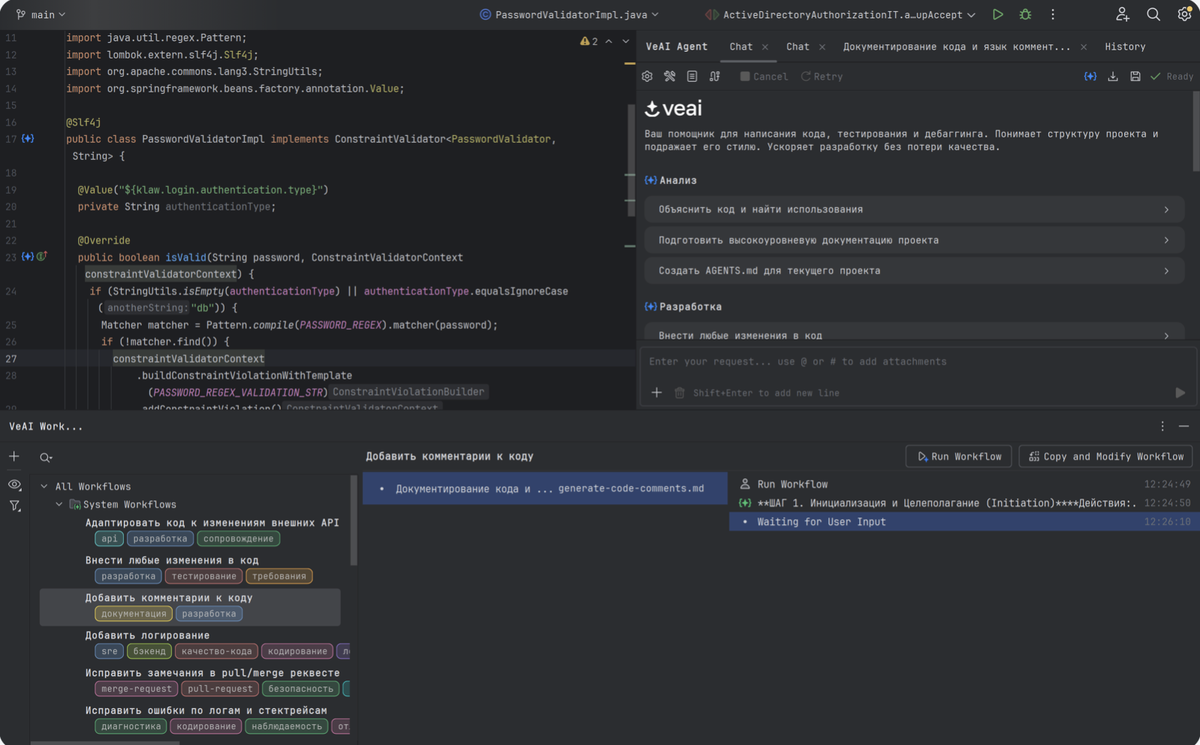1200x745 pixels.
Task: Click the add collaborator person icon
Action: coord(1123,15)
